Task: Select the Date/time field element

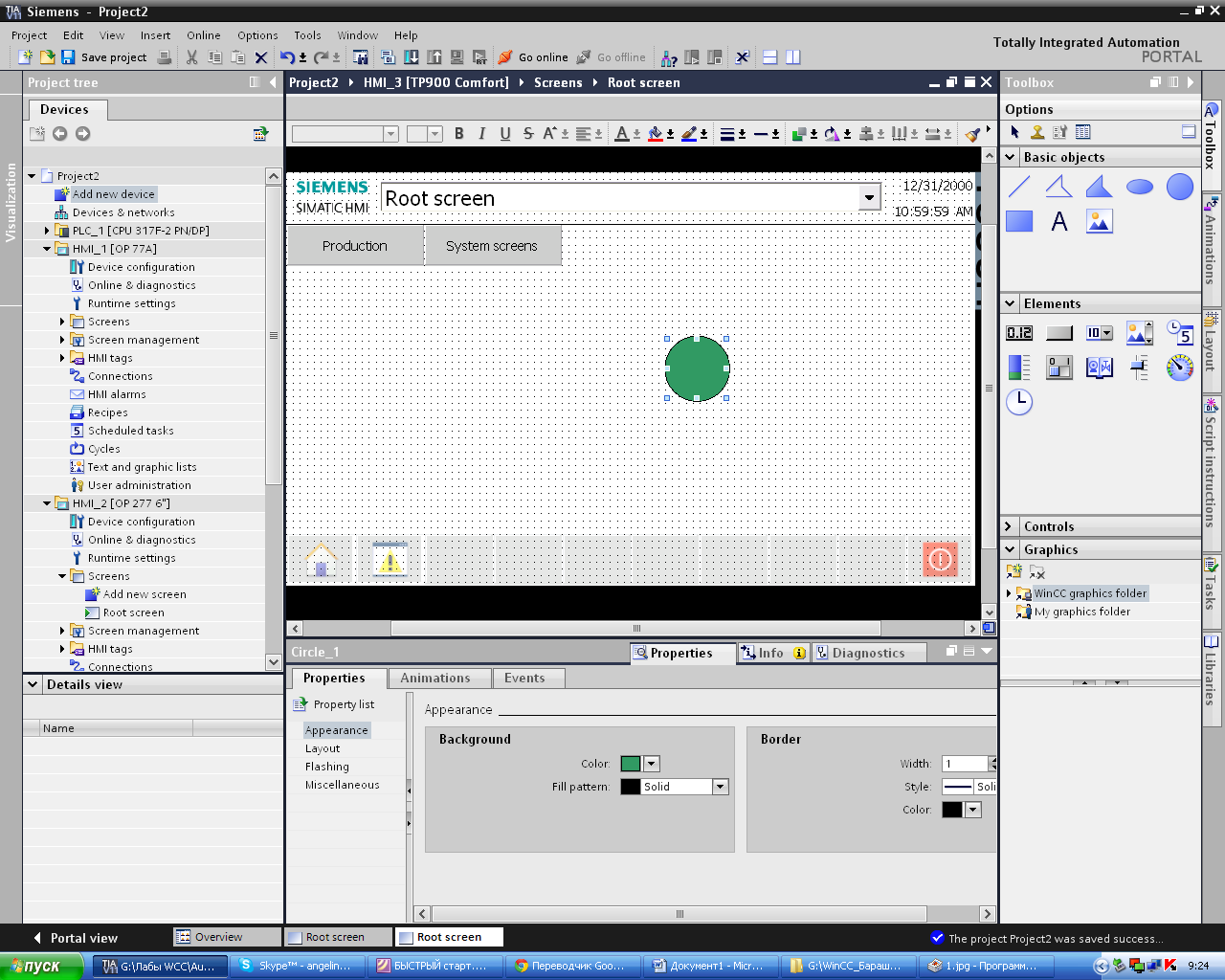Action: tap(1180, 333)
